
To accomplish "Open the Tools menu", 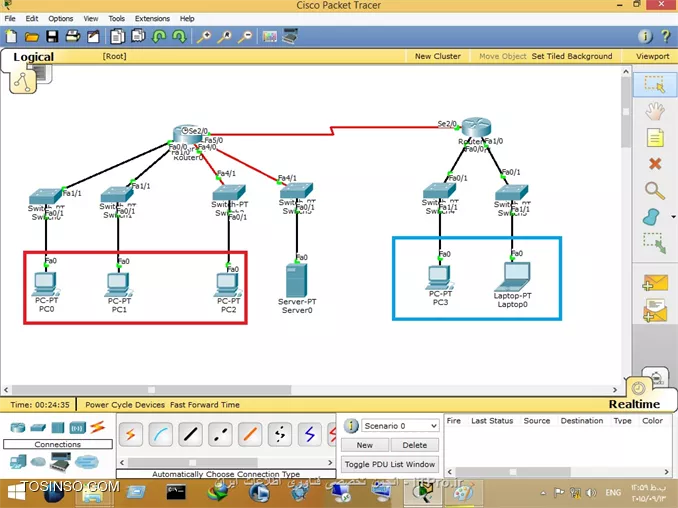I will (x=116, y=19).
